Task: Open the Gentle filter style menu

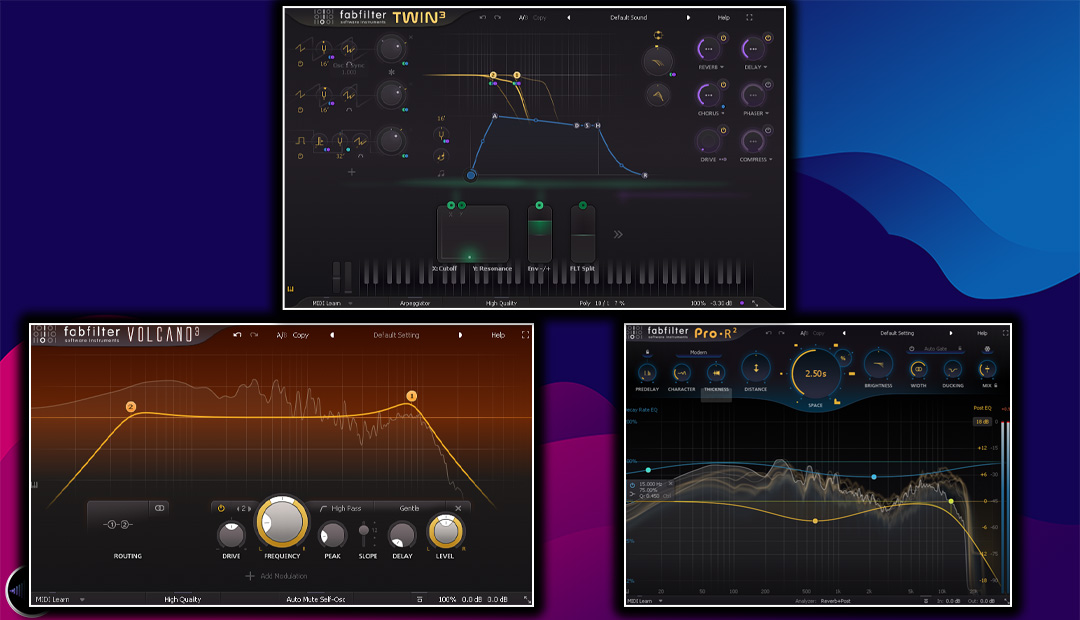Action: pyautogui.click(x=409, y=508)
